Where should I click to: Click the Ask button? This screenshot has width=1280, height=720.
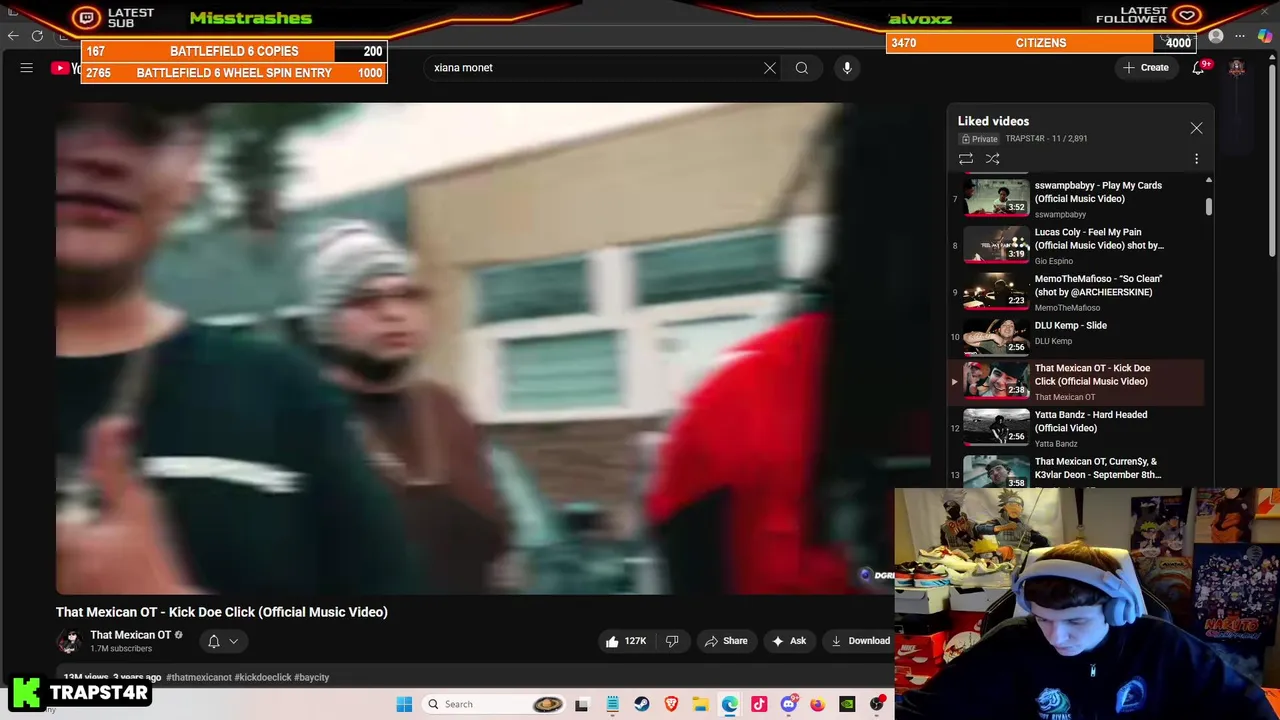[788, 641]
